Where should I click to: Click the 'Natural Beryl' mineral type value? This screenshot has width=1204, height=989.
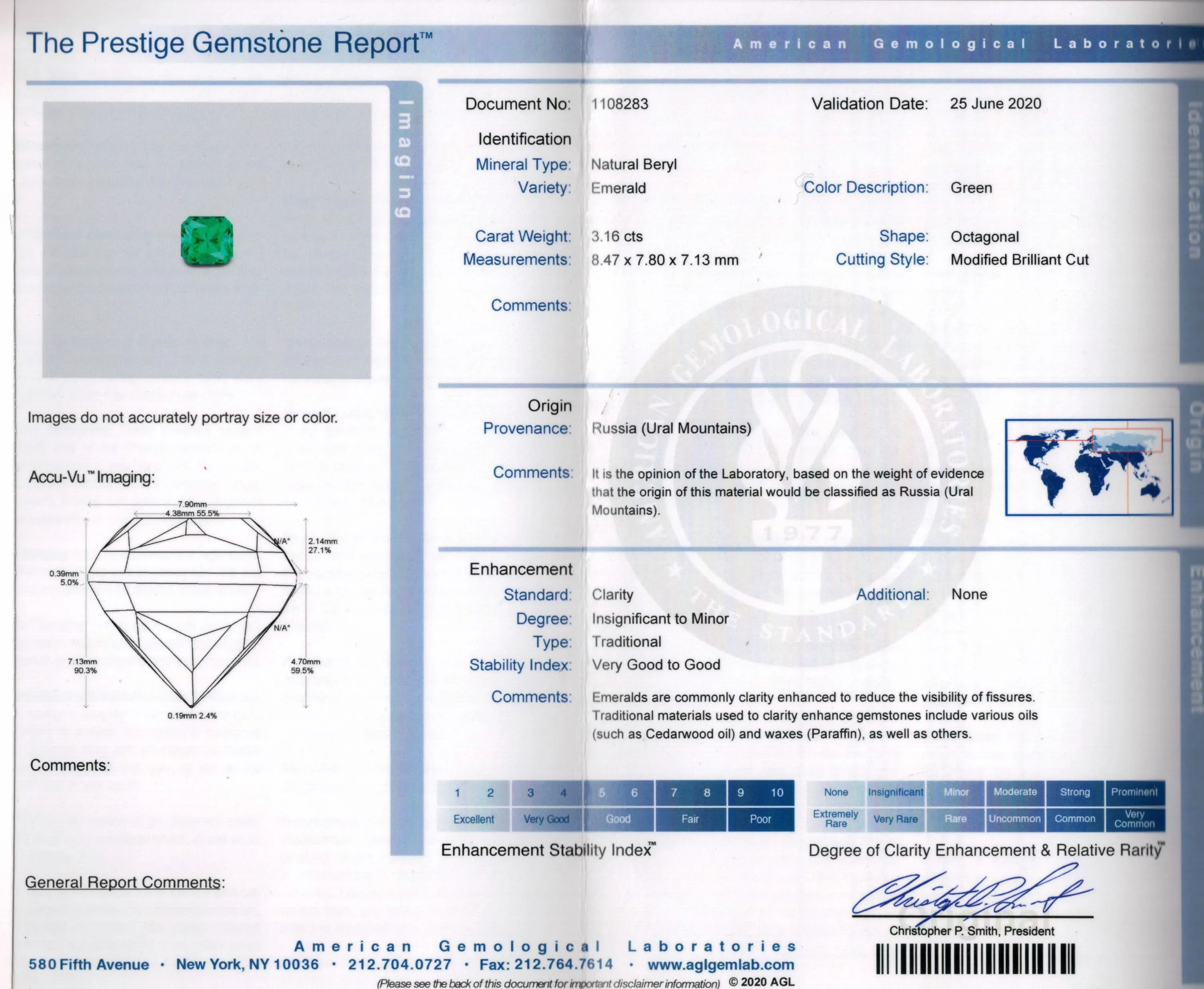(634, 165)
